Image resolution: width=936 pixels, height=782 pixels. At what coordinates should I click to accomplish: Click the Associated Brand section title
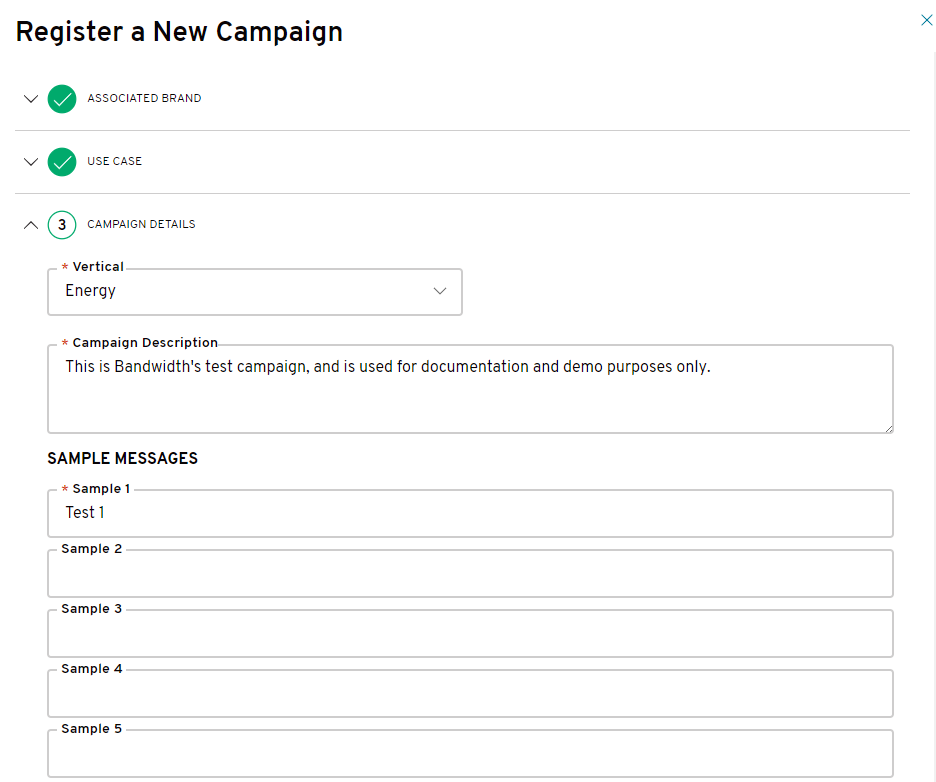144,98
